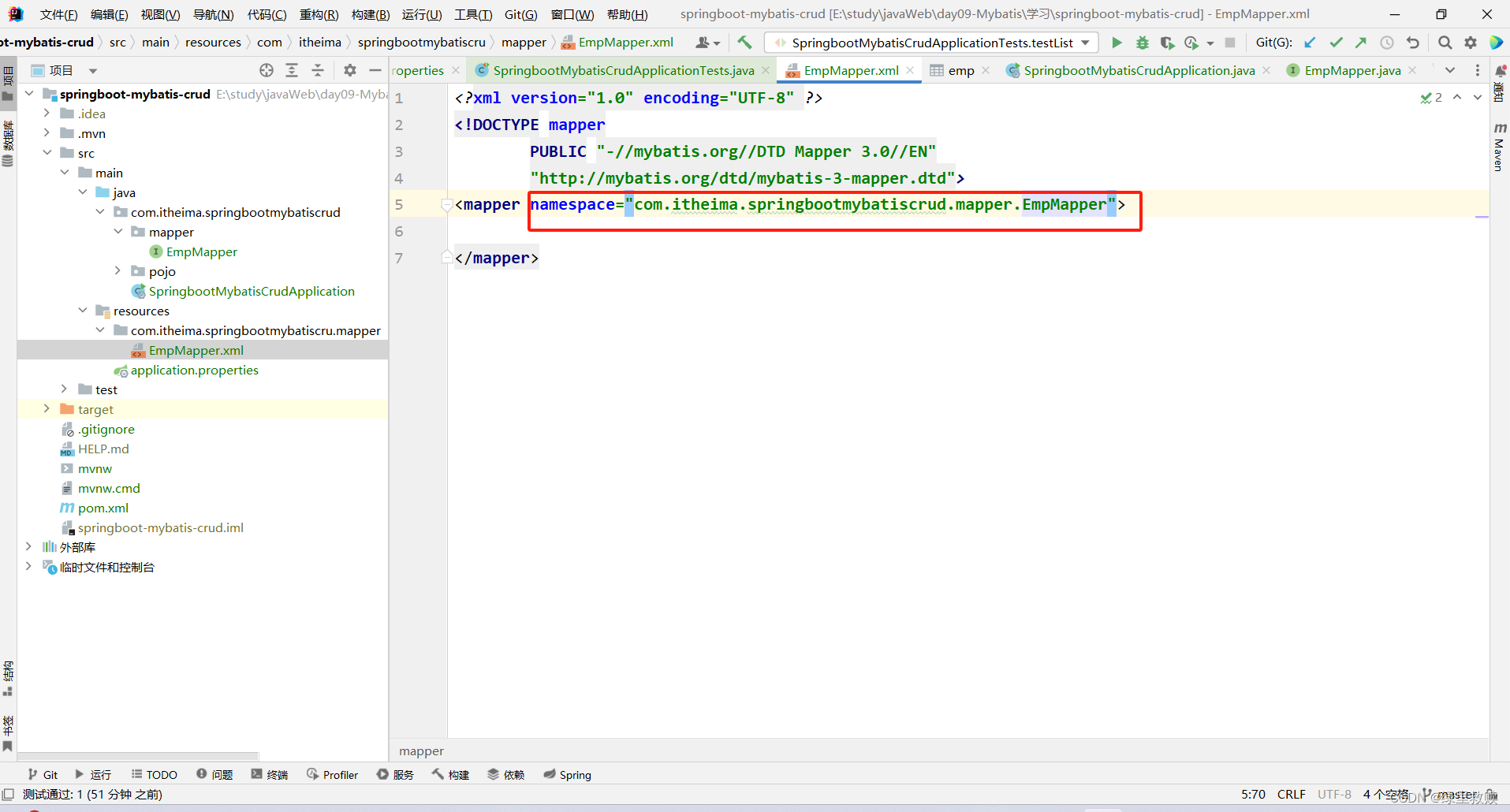Change line ending via CRLF status item
Viewport: 1510px width, 812px height.
pos(1291,794)
